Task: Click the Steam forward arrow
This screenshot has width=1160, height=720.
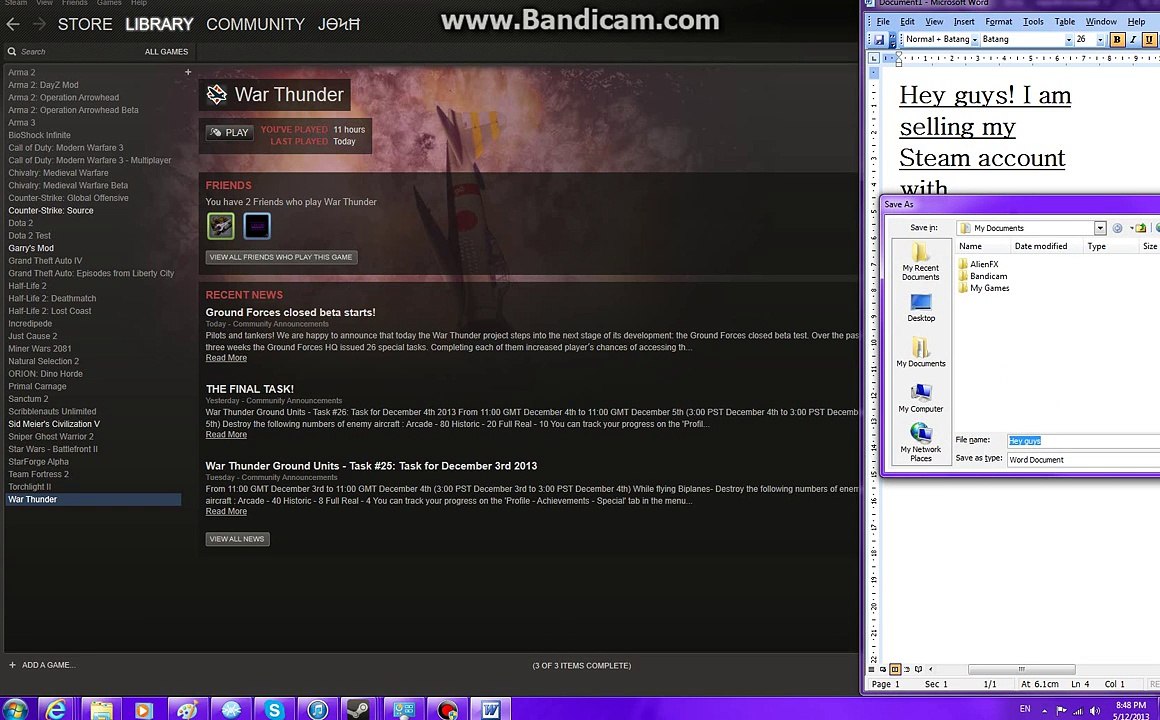Action: coord(39,24)
